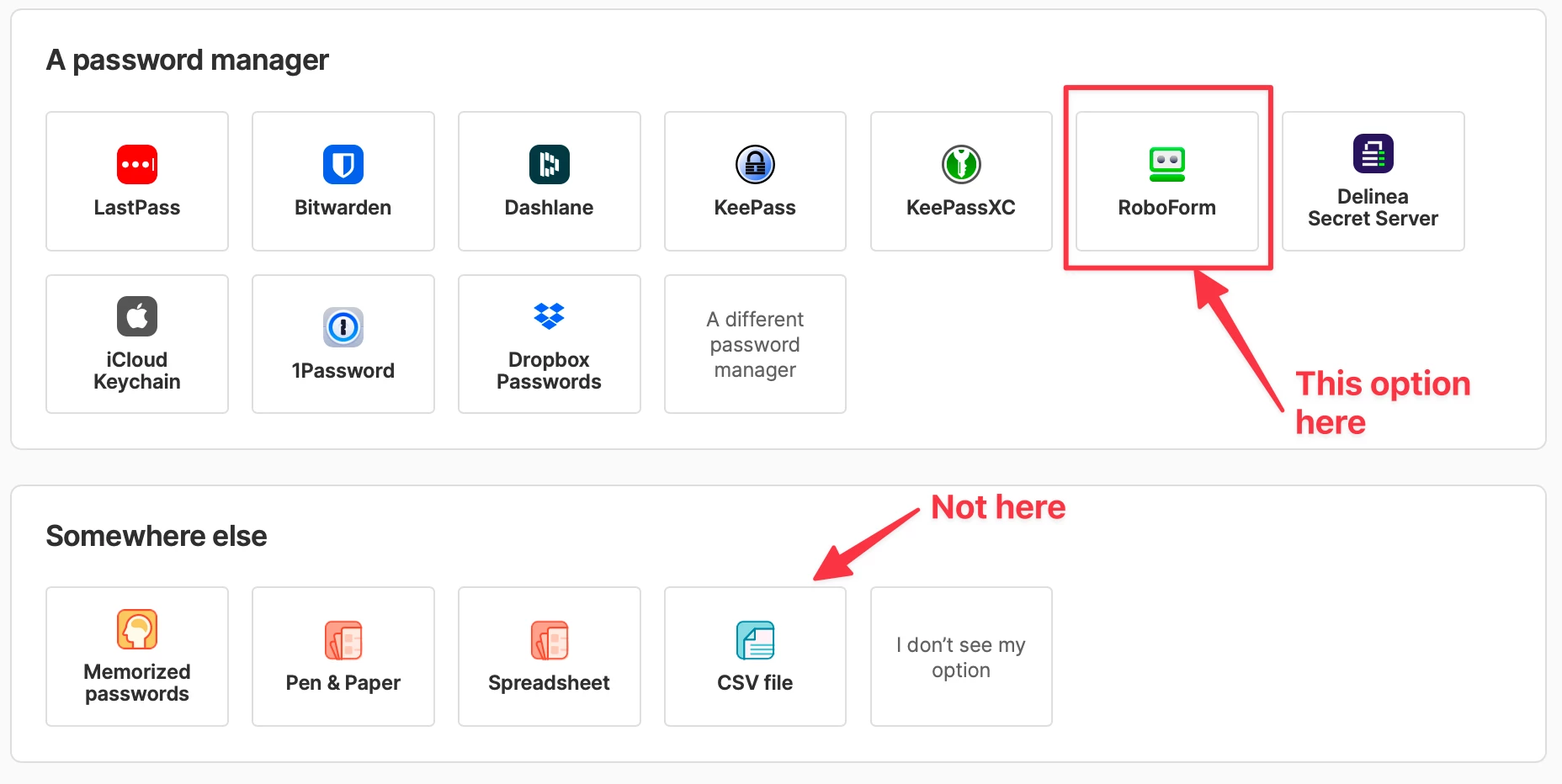Pick the CSV file document icon
1562x784 pixels.
click(755, 640)
